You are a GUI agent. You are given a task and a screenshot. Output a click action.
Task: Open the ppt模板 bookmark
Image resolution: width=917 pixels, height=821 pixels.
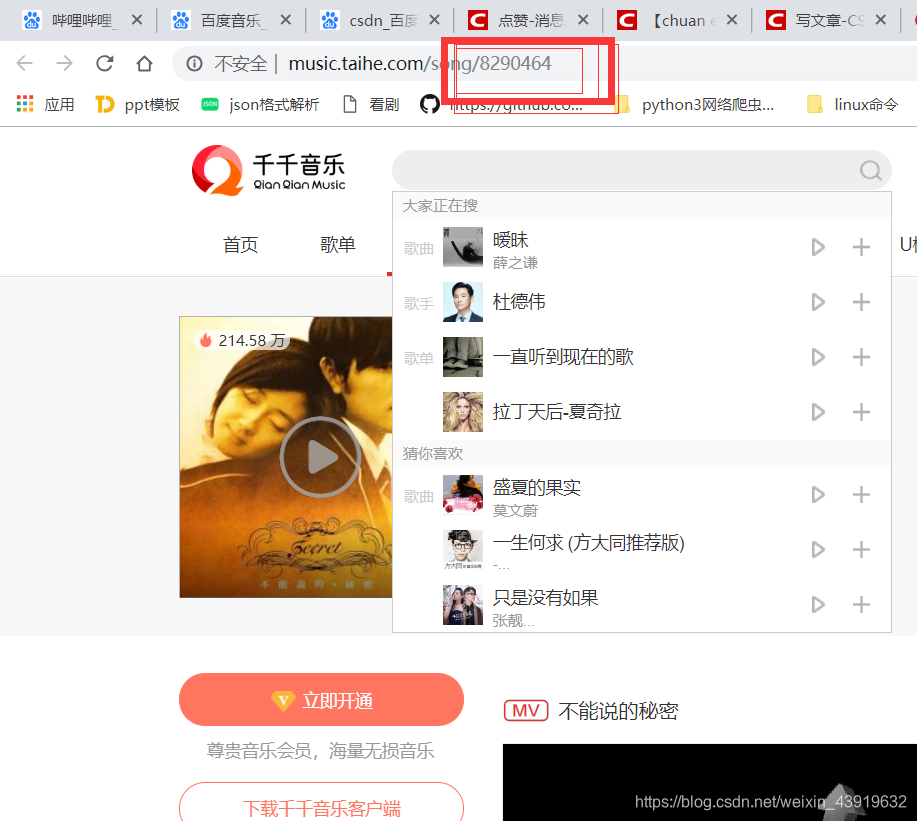[x=137, y=105]
